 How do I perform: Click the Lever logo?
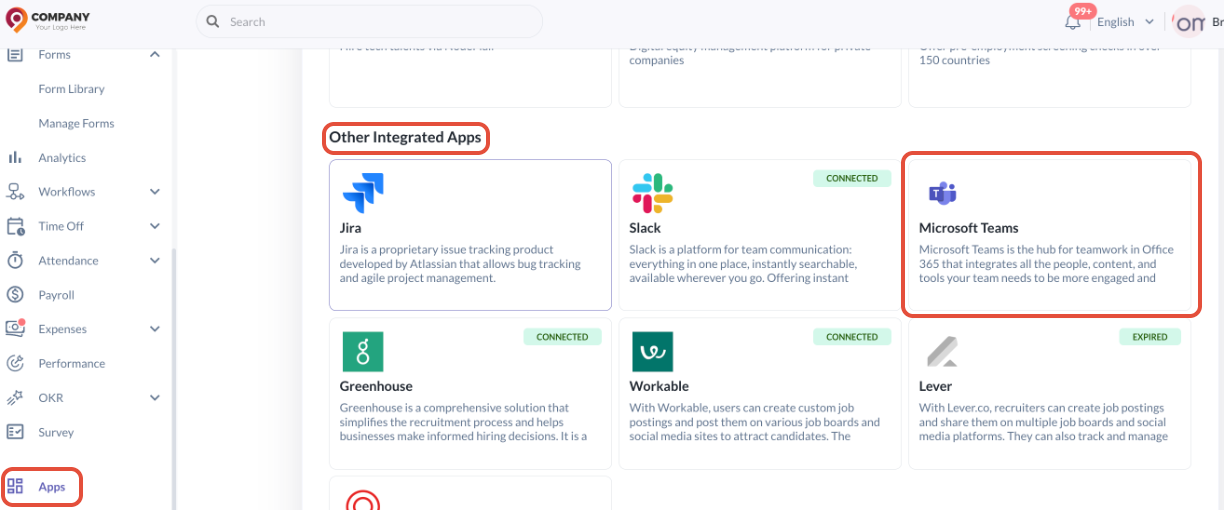941,352
